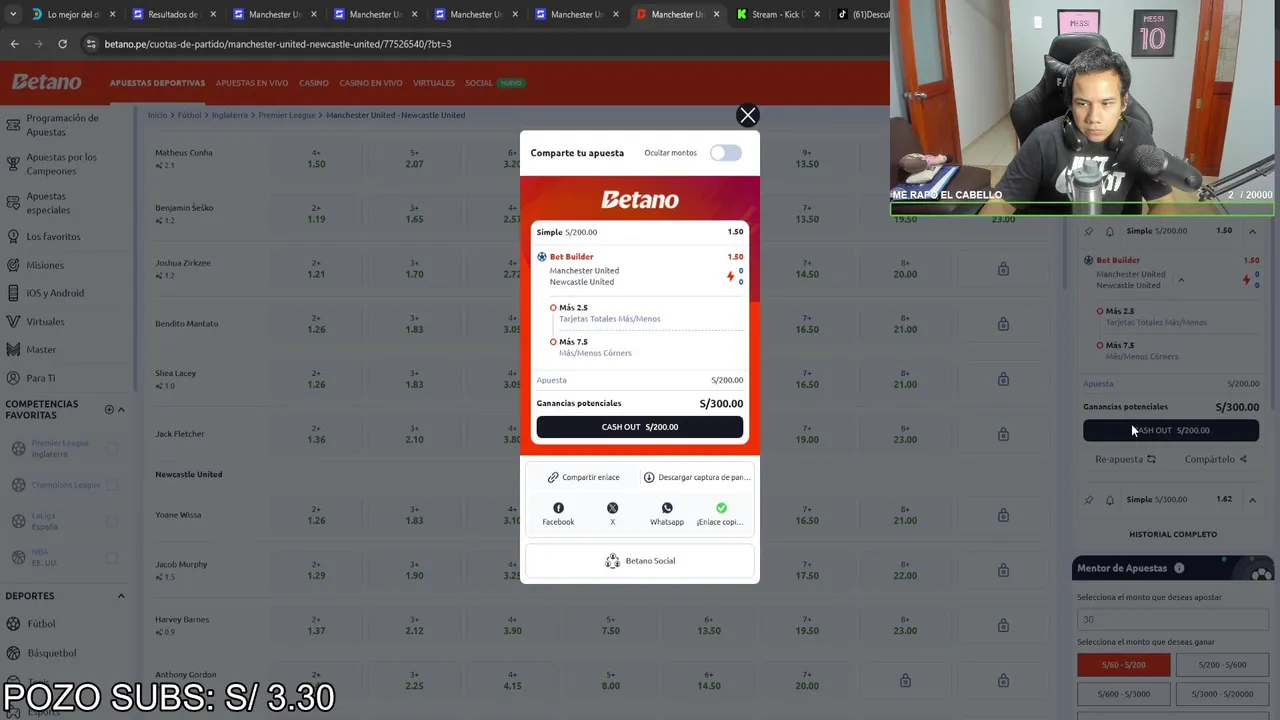
Task: Collapse Deportes section
Action: (121, 596)
